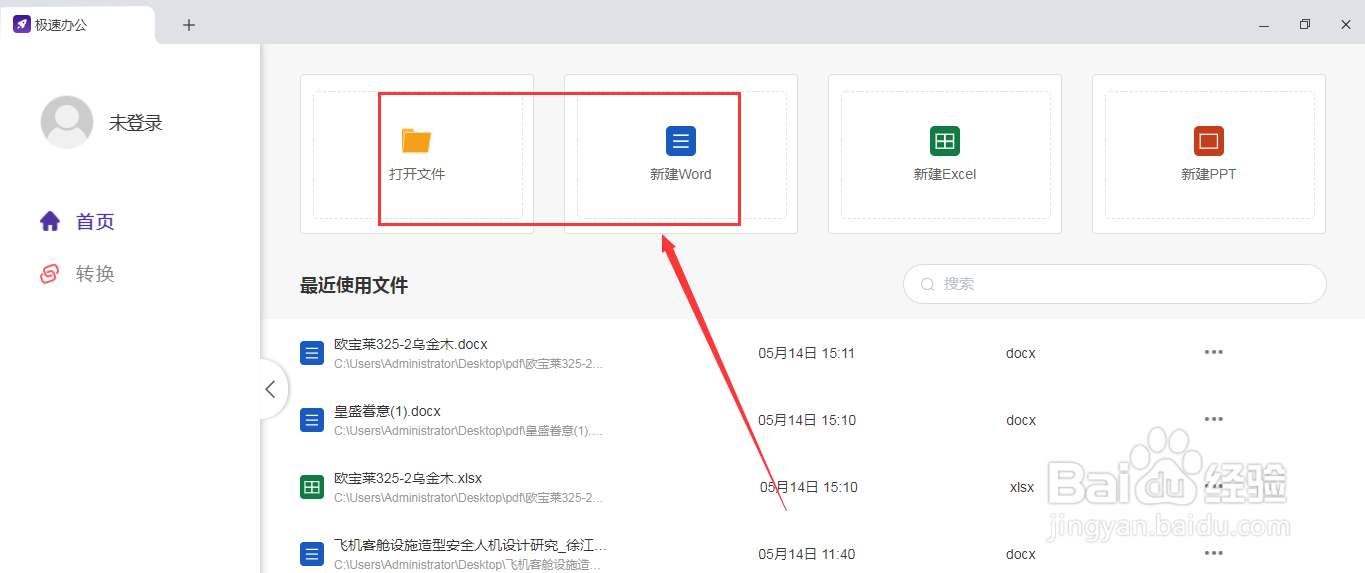Click docx icon beside 欧宝莱325-2乌金木.docx
Viewport: 1365px width, 573px height.
click(312, 353)
